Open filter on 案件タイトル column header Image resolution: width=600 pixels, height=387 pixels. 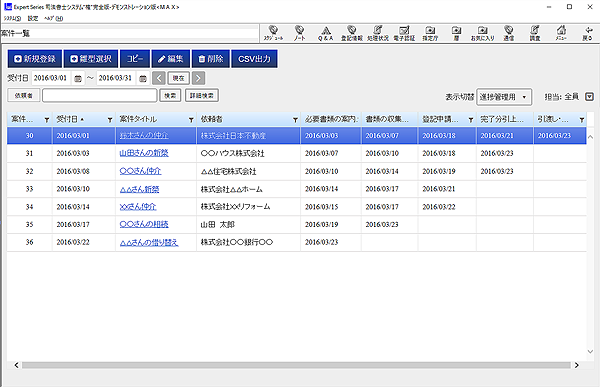coord(191,120)
